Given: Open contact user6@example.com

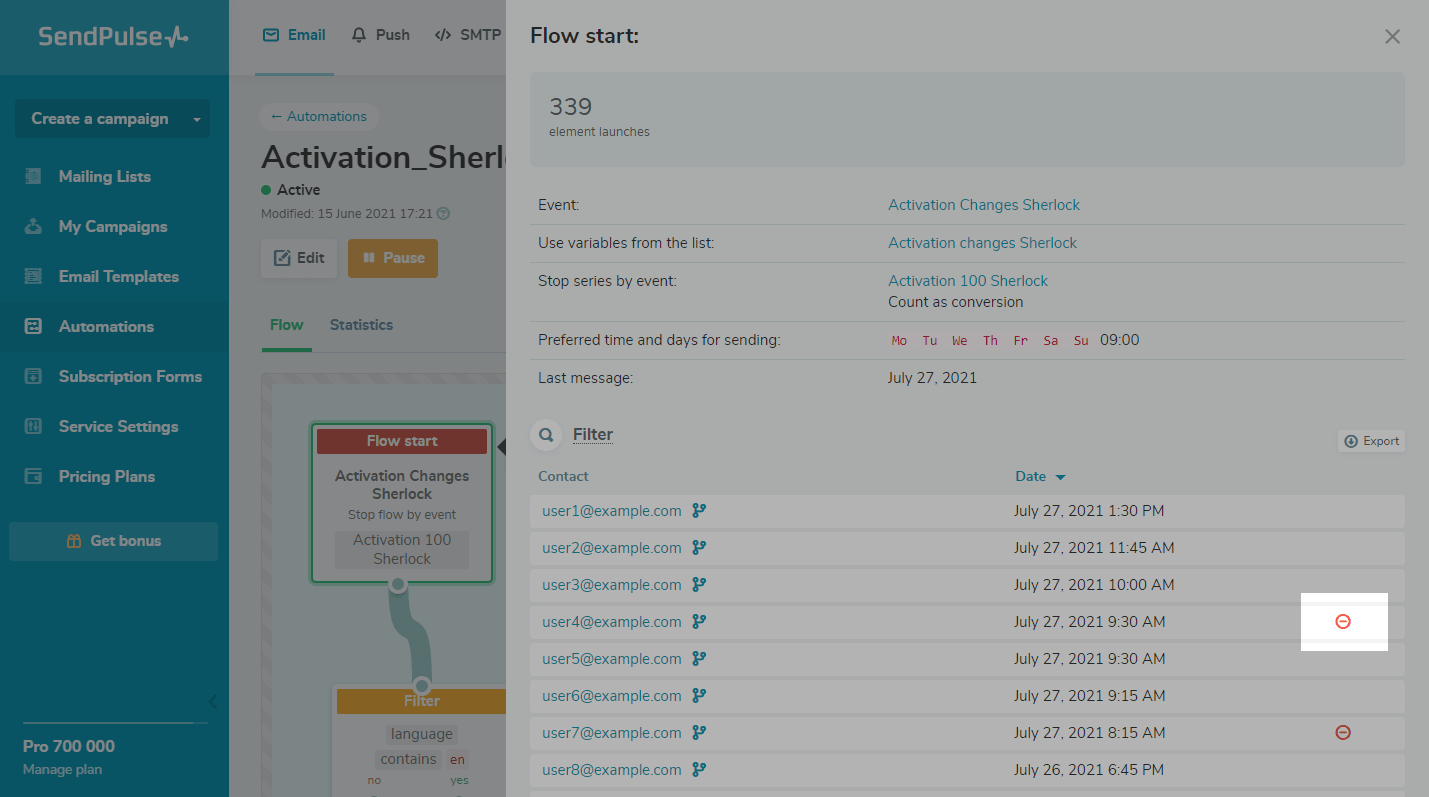Looking at the screenshot, I should coord(612,696).
